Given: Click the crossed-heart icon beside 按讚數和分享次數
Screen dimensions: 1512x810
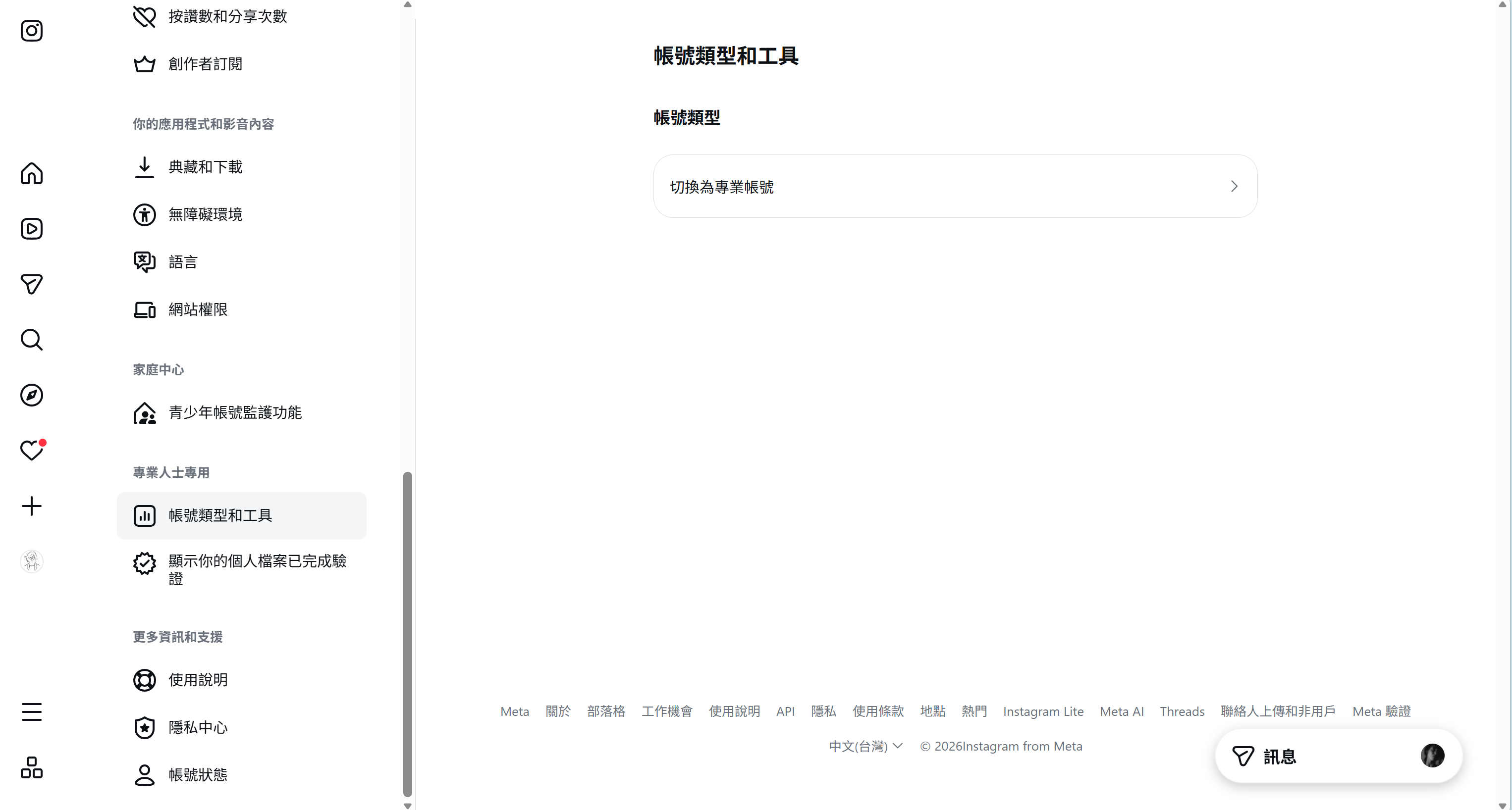Looking at the screenshot, I should tap(144, 16).
